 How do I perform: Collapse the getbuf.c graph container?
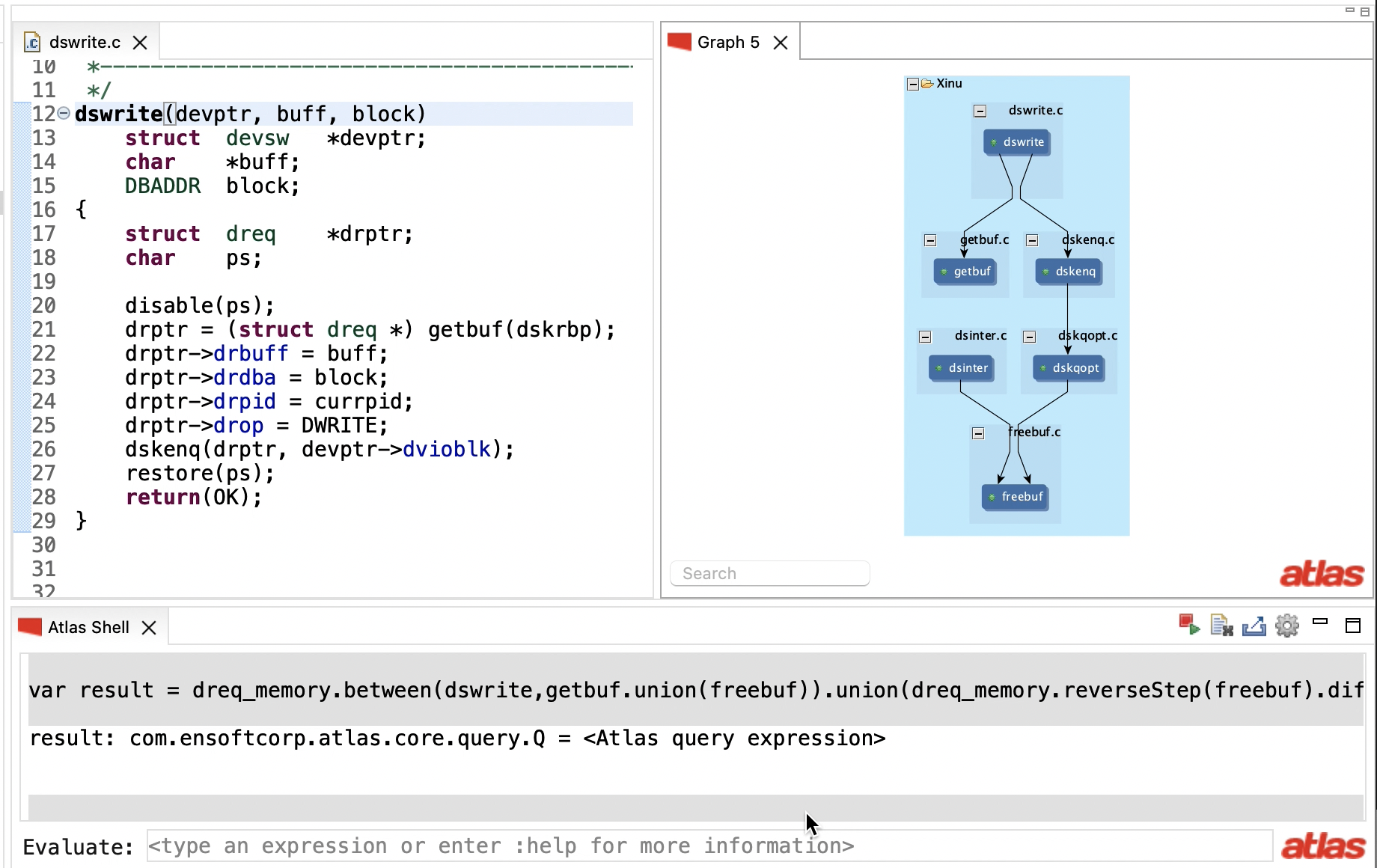[x=930, y=241]
